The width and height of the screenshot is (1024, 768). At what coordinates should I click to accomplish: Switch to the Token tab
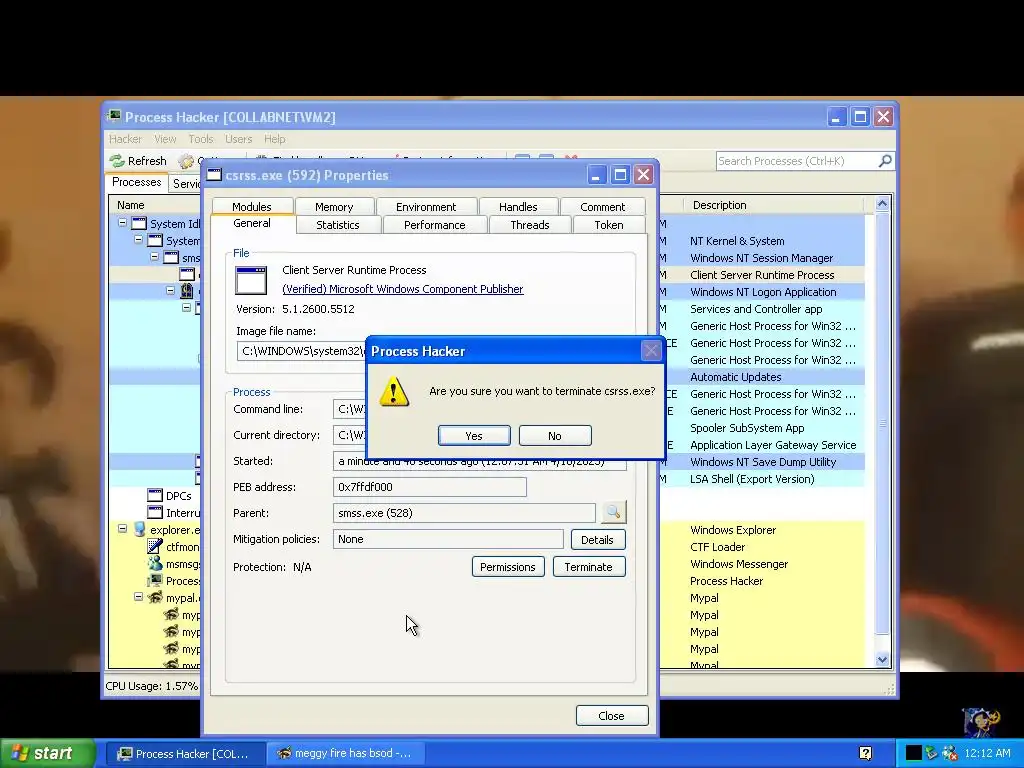tap(609, 225)
